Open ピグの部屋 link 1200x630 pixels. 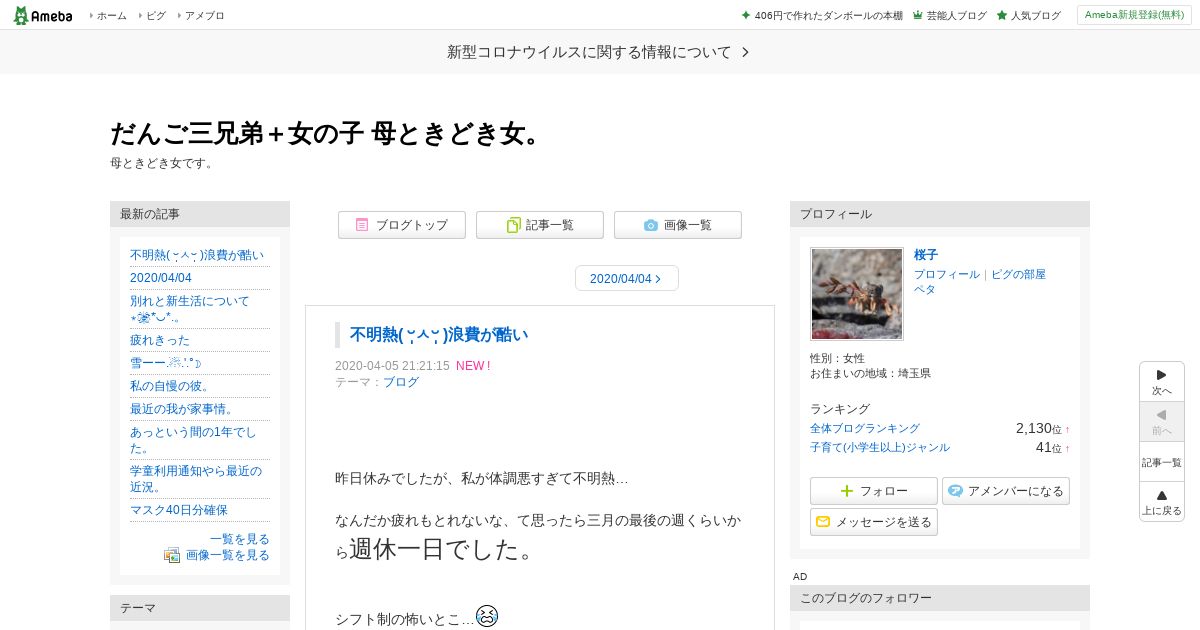(1018, 274)
